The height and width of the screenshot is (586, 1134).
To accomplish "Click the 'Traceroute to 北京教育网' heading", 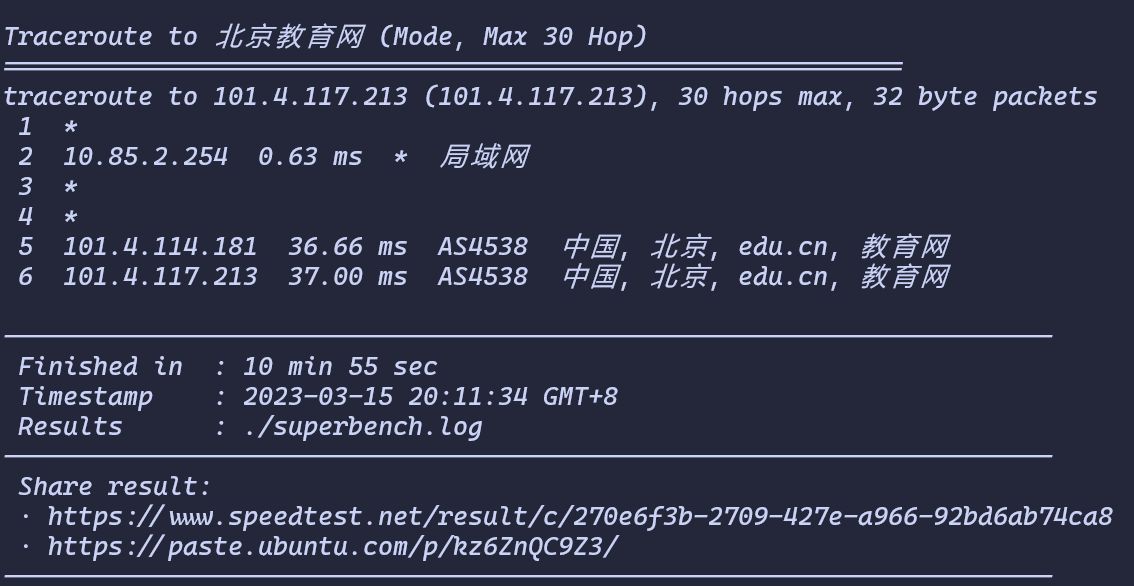I will (184, 36).
